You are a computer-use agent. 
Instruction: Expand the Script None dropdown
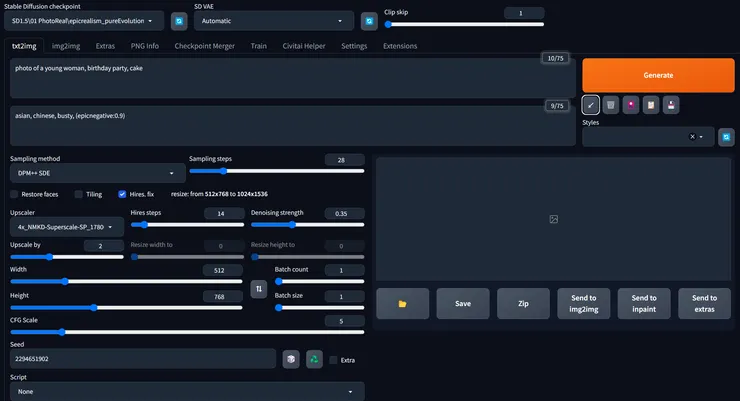pyautogui.click(x=187, y=392)
